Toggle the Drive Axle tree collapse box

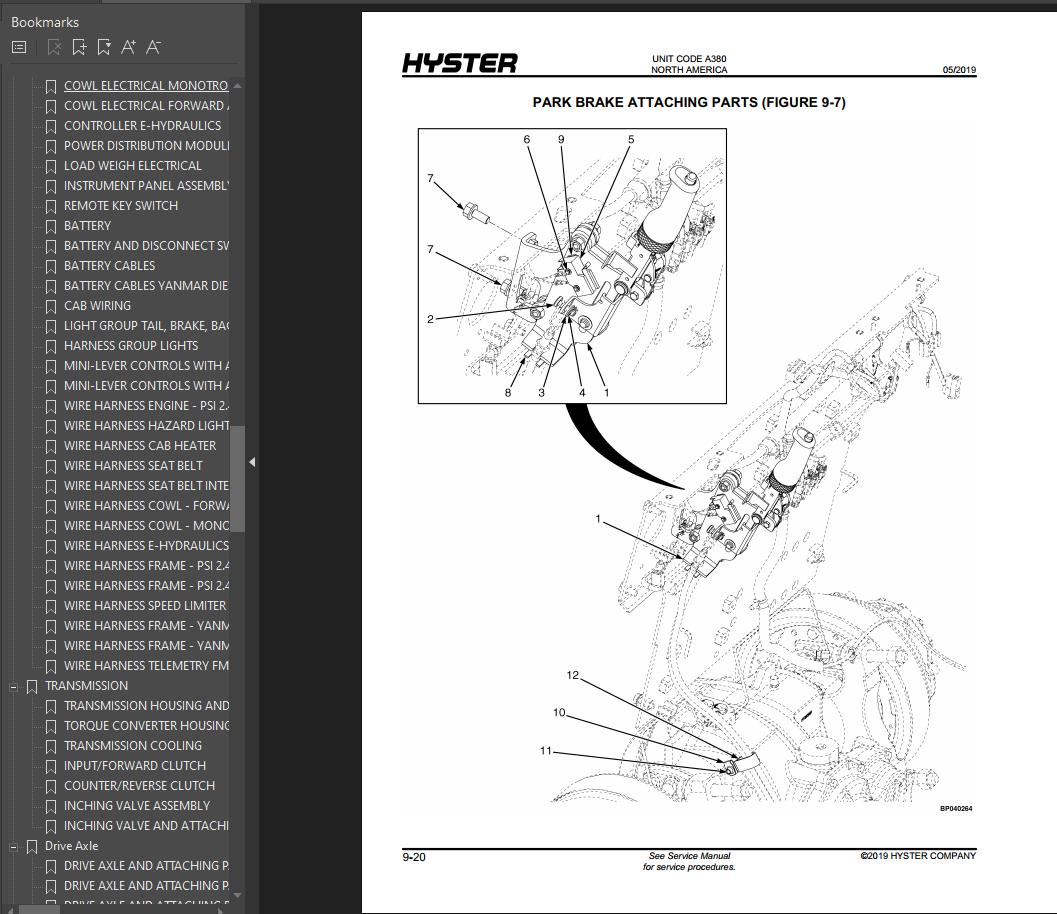point(12,846)
